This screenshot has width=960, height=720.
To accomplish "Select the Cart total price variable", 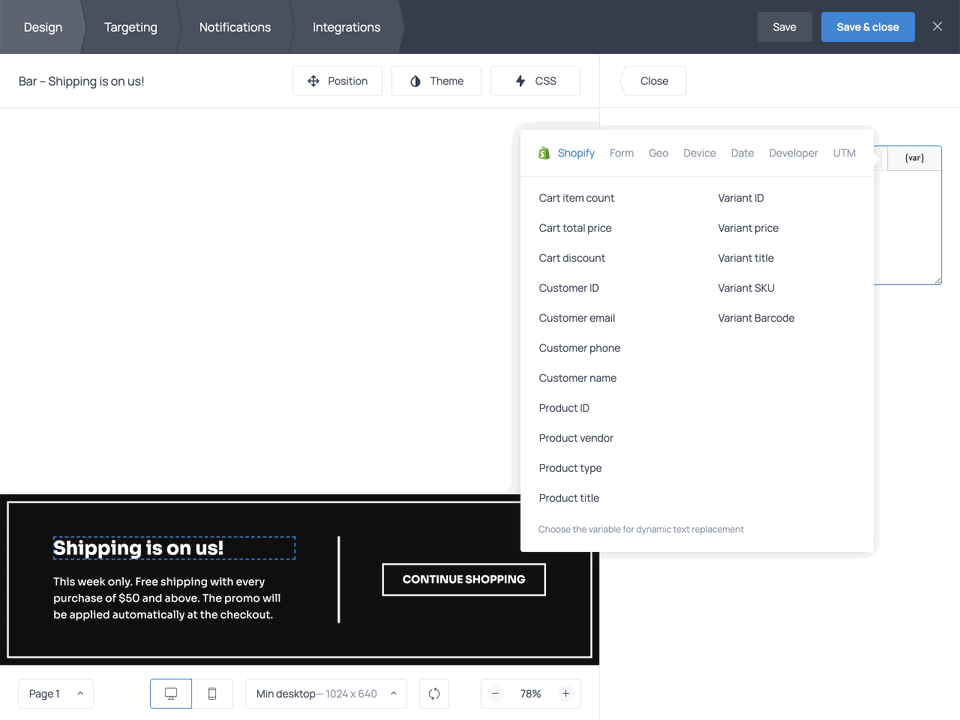I will [x=574, y=228].
